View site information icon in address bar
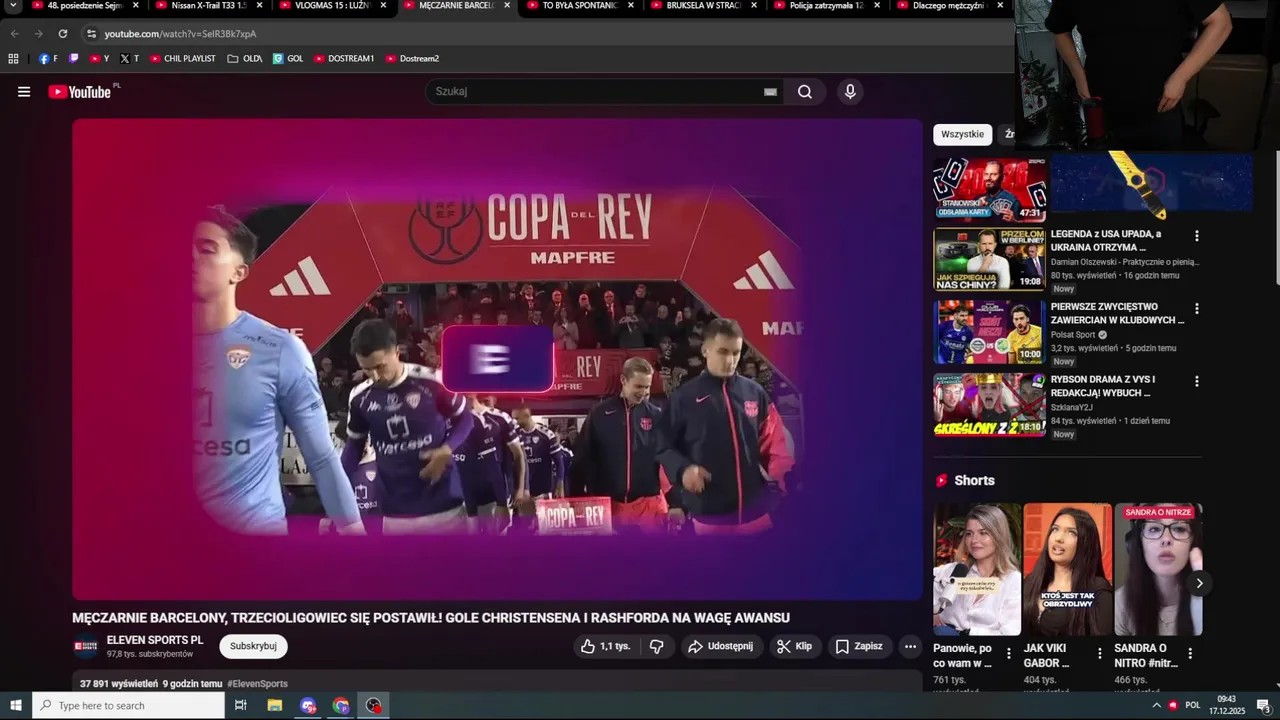This screenshot has width=1280, height=720. (x=91, y=34)
